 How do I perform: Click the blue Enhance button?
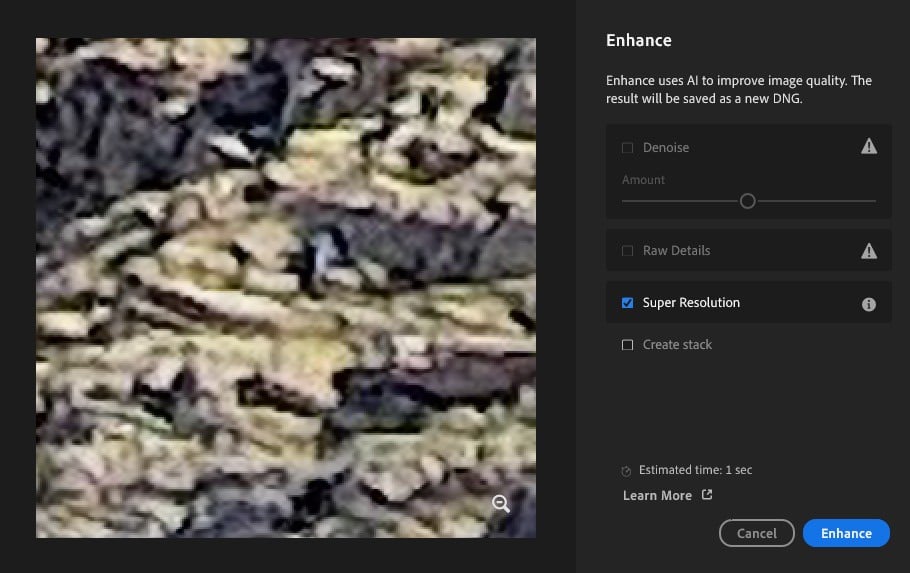coord(845,533)
